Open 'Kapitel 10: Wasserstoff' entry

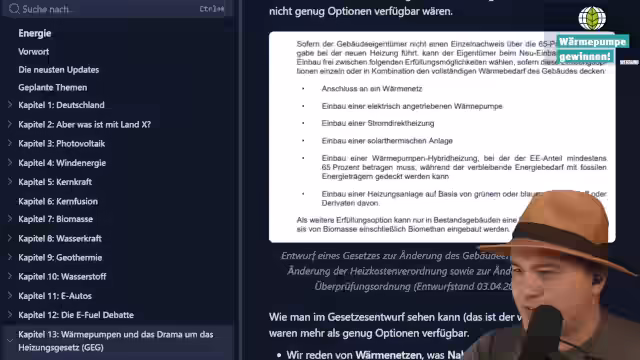62,277
